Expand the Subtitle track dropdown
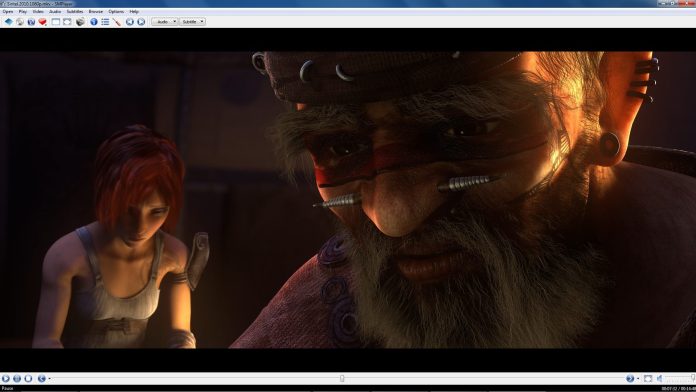The height and width of the screenshot is (392, 696). [192, 22]
